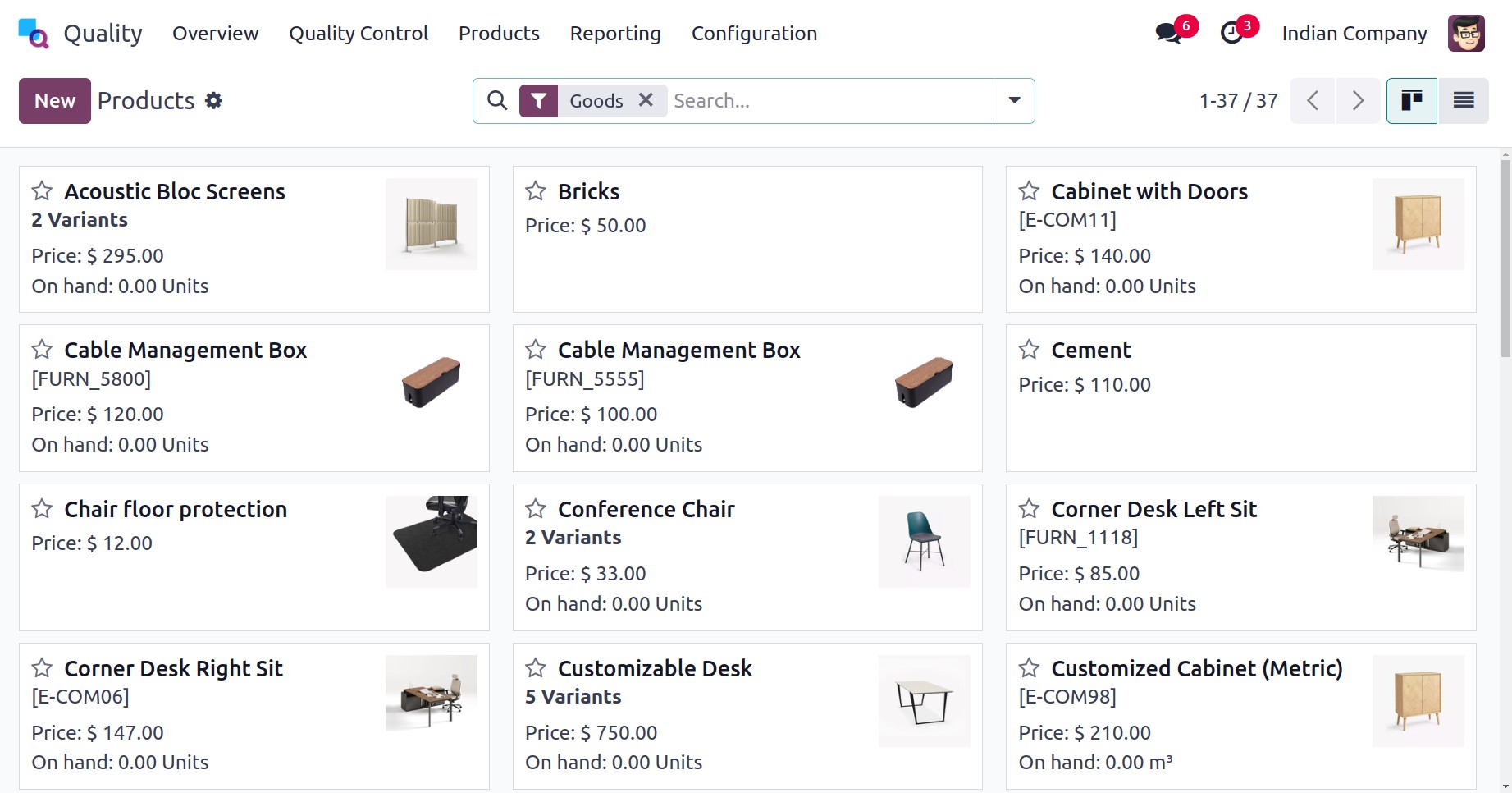Open the Products settings gear
Screen dimensions: 1512x793
click(214, 101)
